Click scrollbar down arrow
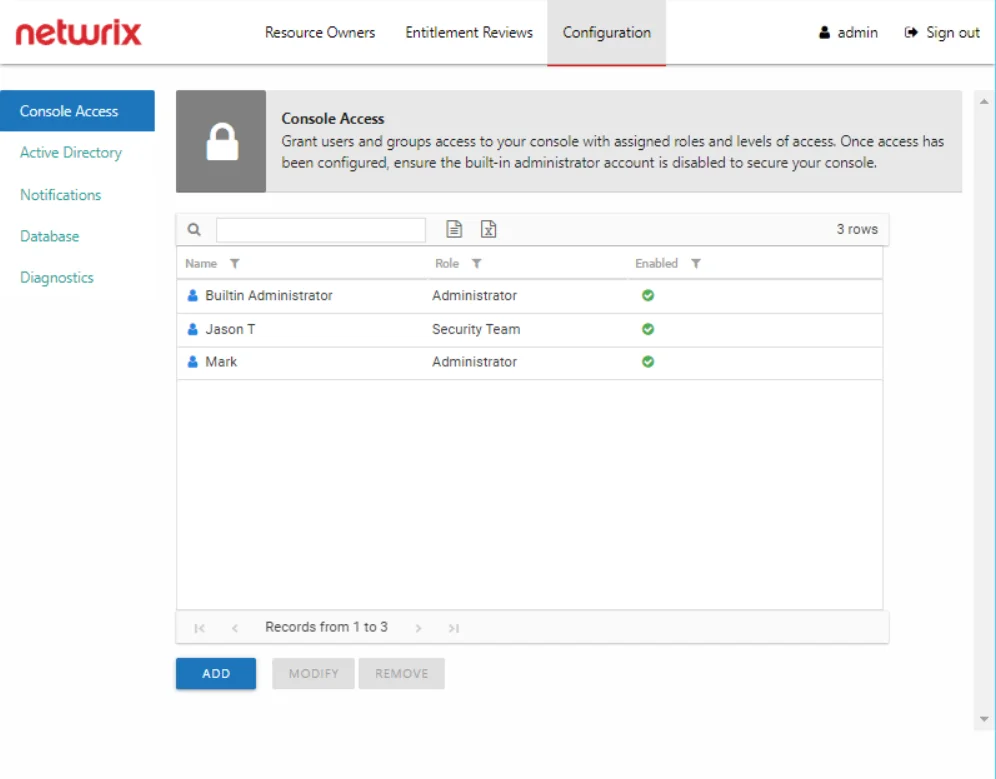Image resolution: width=996 pixels, height=779 pixels. [984, 719]
